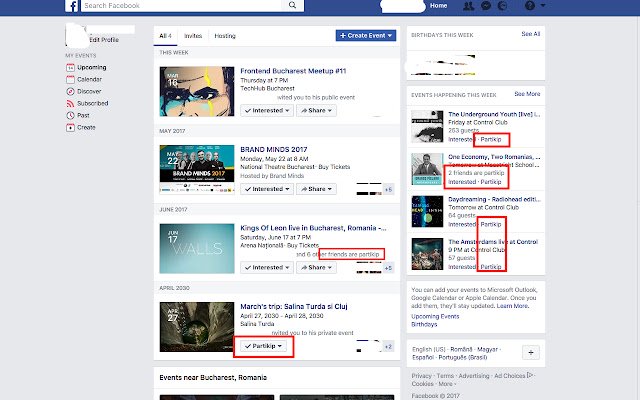Open Edit Profile link

pyautogui.click(x=104, y=40)
